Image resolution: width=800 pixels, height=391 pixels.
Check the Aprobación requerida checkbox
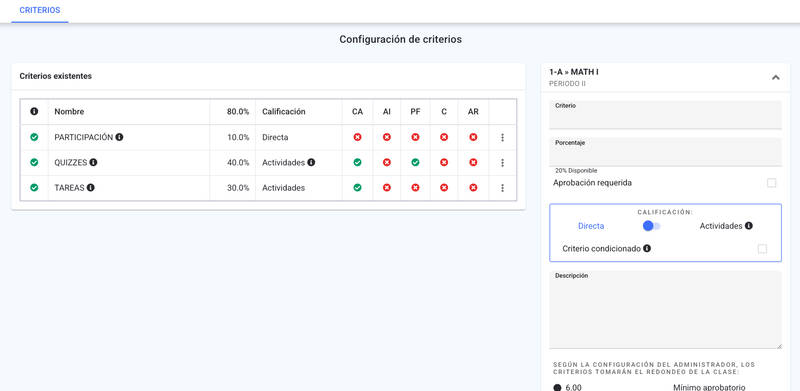click(771, 183)
